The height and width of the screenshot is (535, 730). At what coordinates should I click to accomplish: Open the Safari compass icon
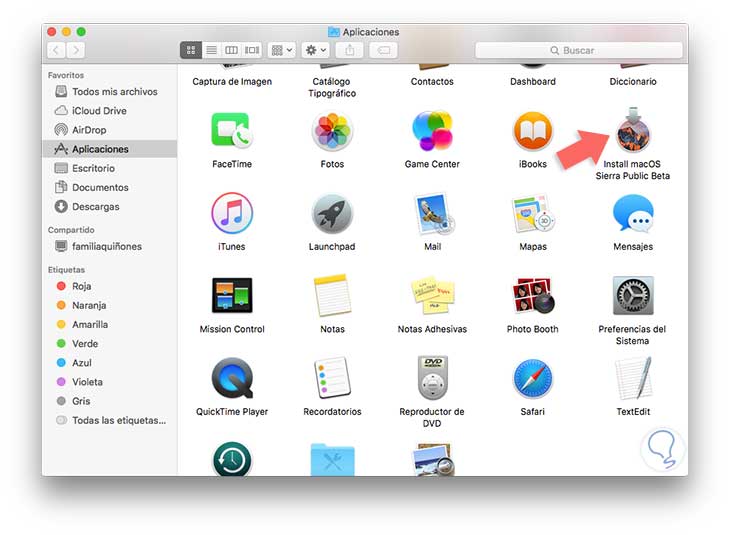(x=533, y=379)
